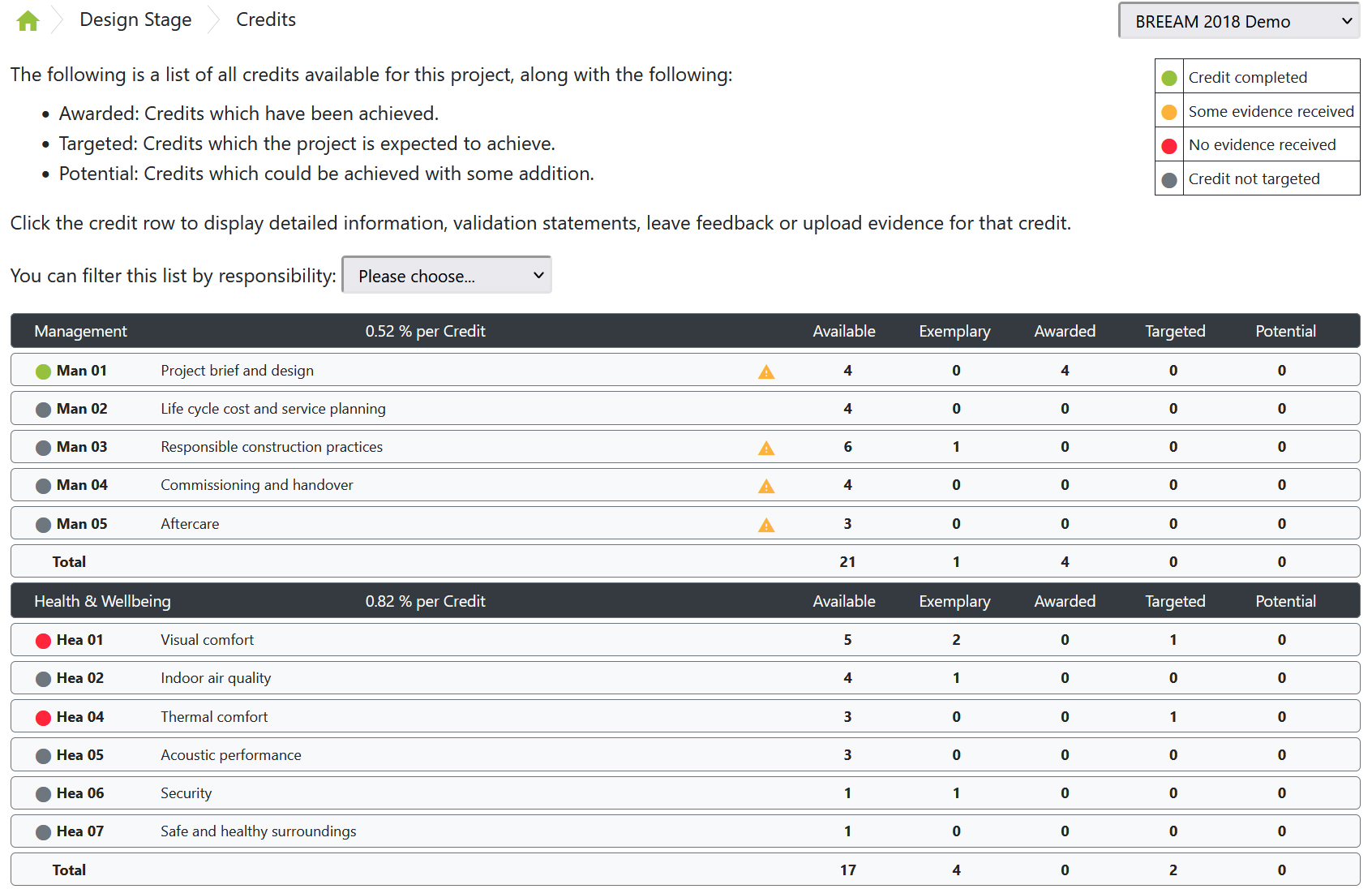
Task: Select the Credits breadcrumb item
Action: pos(266,19)
